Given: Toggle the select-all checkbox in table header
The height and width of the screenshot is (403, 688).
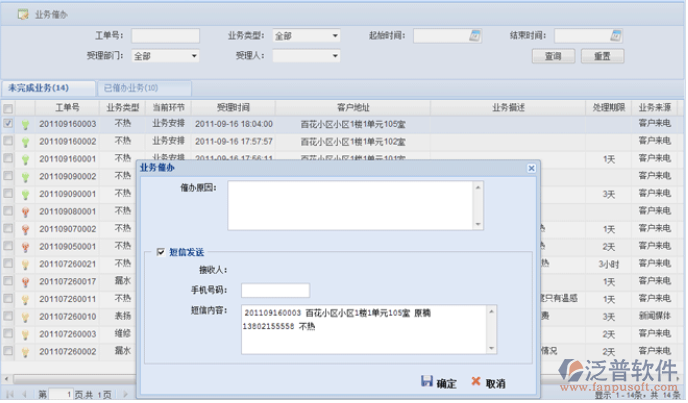Looking at the screenshot, I should (8, 108).
